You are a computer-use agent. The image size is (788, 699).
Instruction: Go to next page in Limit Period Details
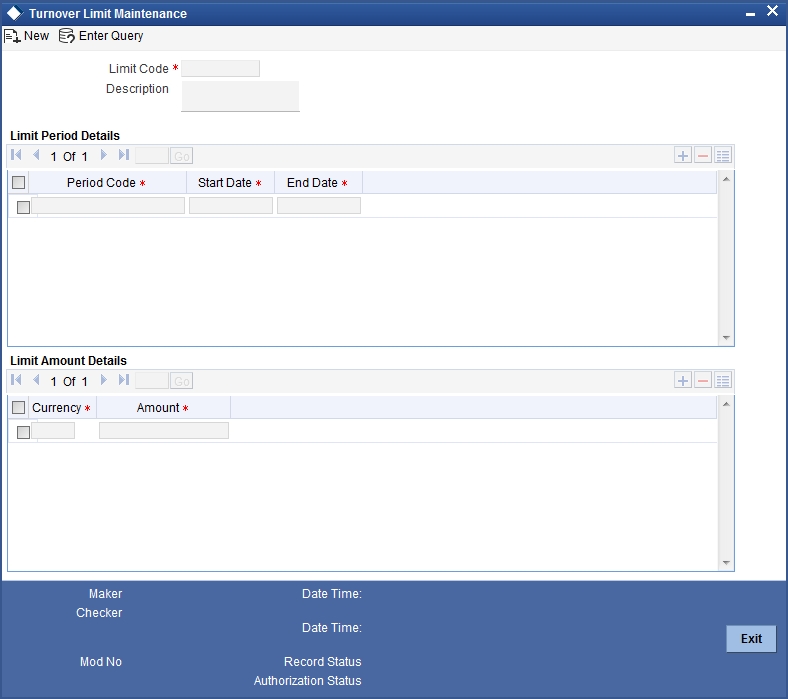pyautogui.click(x=104, y=155)
